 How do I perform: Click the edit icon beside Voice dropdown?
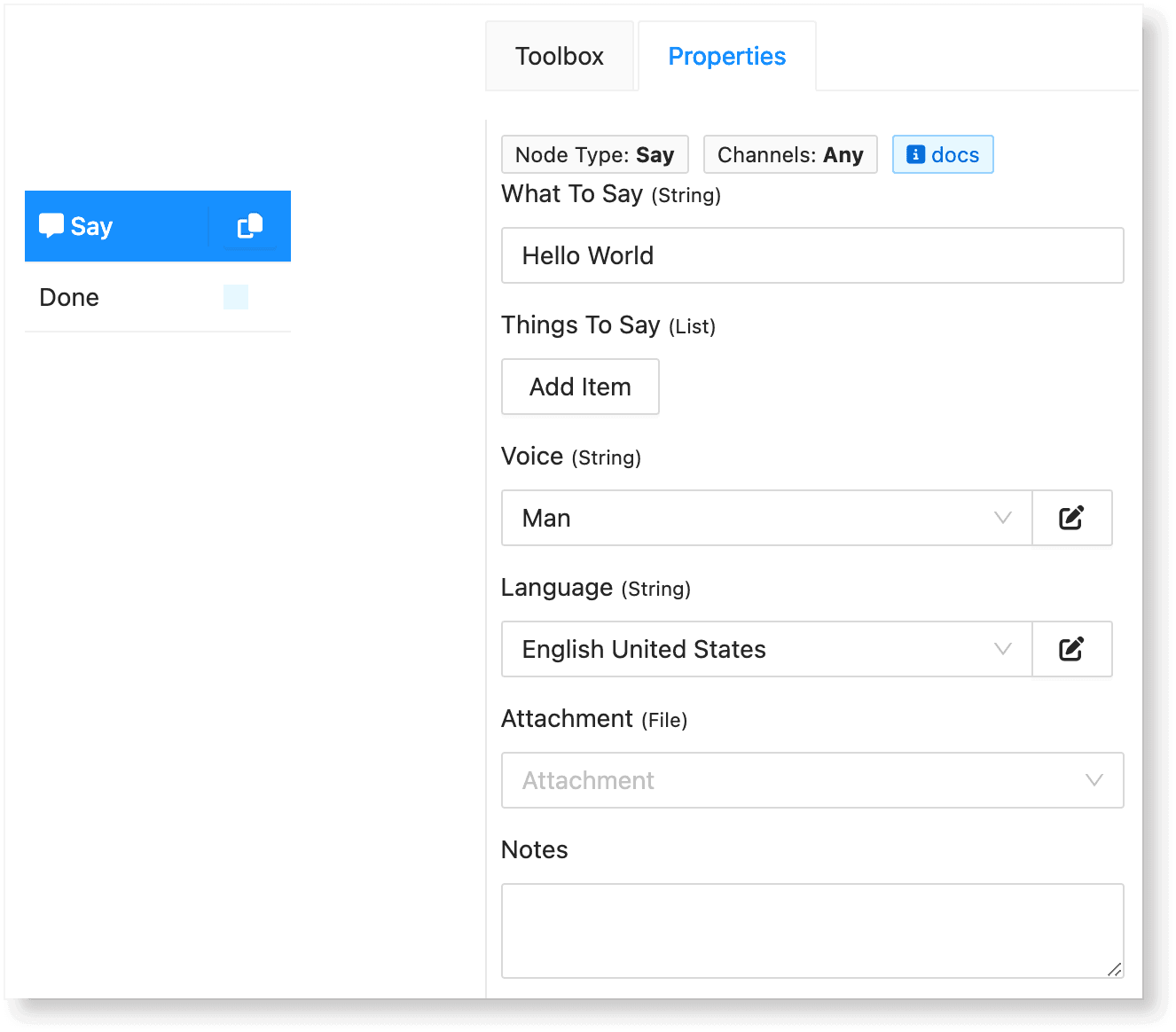[1071, 518]
